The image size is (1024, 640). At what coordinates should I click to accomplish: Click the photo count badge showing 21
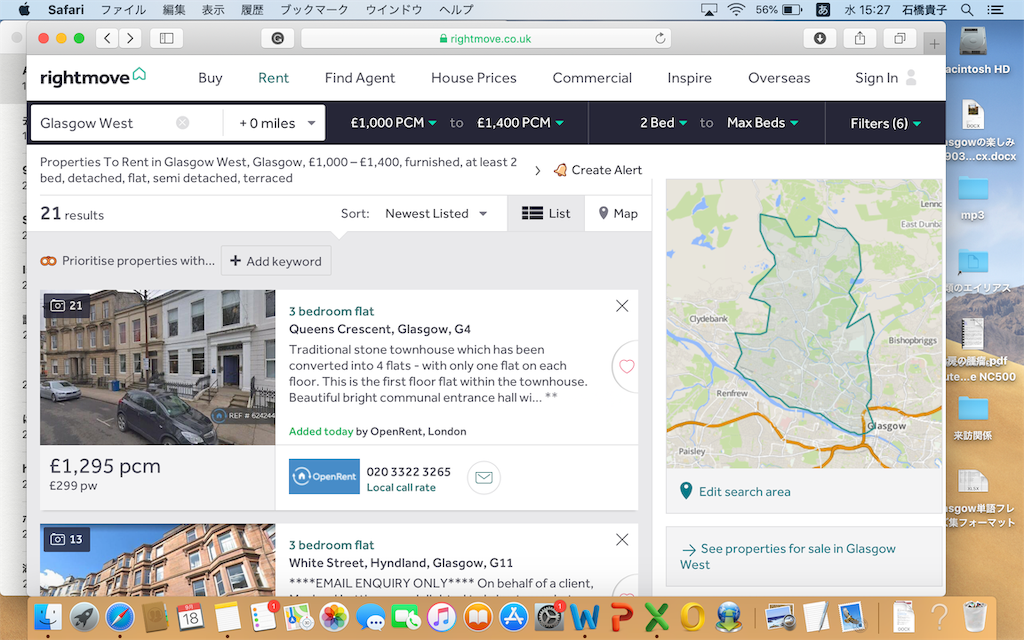[x=67, y=305]
